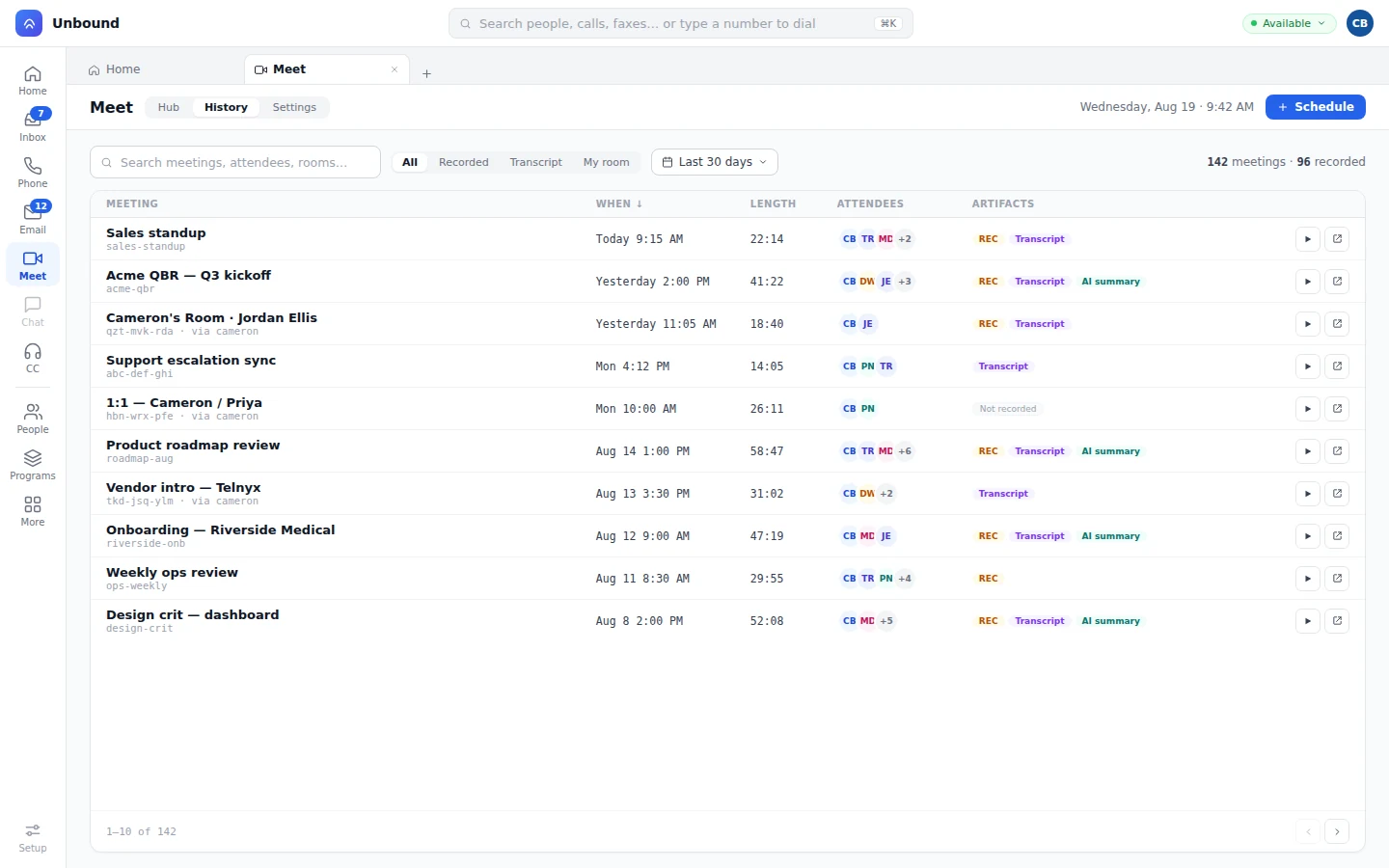This screenshot has height=868, width=1389.
Task: Filter meetings by Transcript
Action: click(535, 162)
